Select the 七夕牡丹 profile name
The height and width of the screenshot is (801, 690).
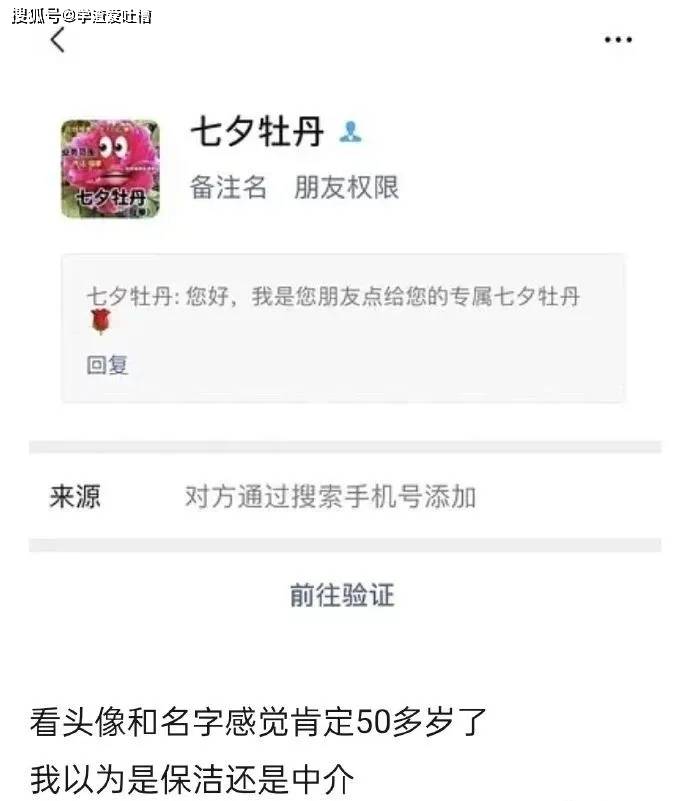[257, 131]
